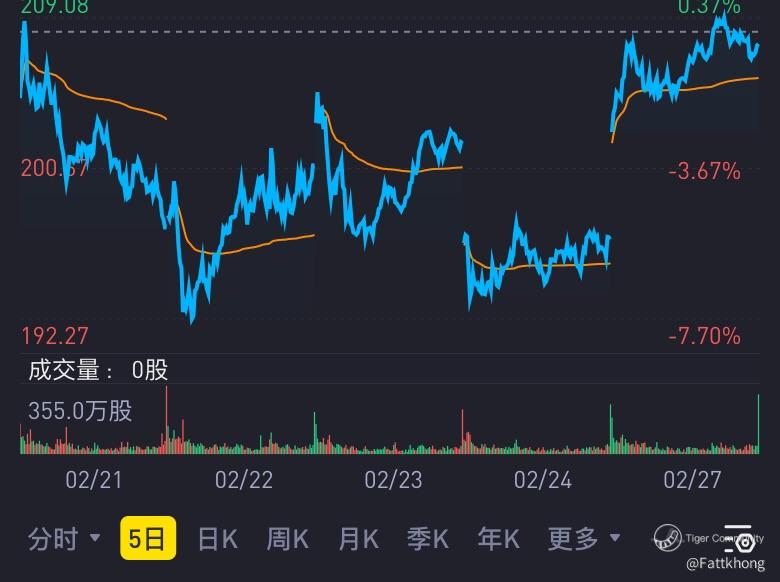
Task: Click the 02/24 date label
Action: 543,480
